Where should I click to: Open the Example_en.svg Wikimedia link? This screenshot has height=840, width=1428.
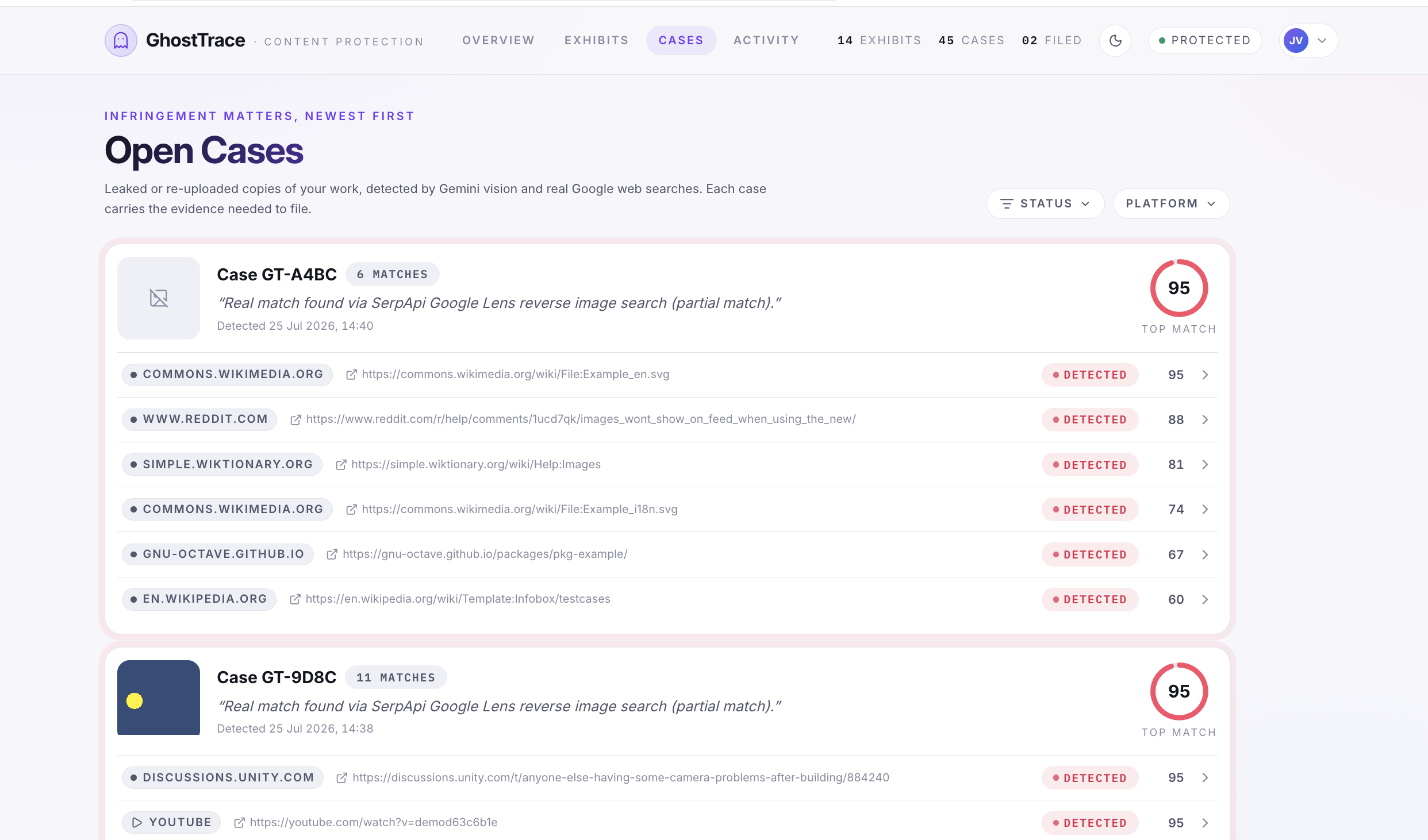[x=516, y=375]
